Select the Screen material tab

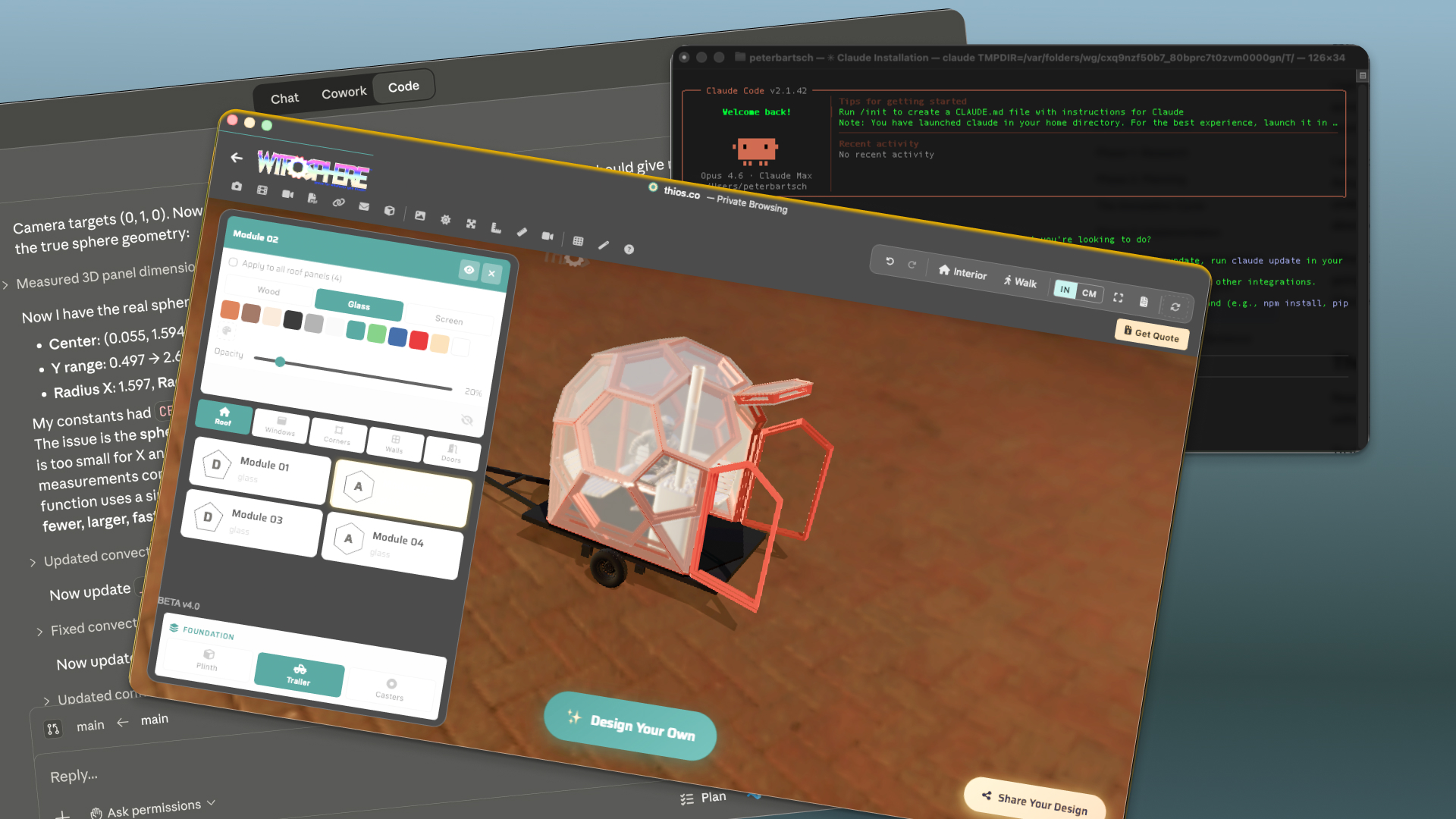coord(450,321)
